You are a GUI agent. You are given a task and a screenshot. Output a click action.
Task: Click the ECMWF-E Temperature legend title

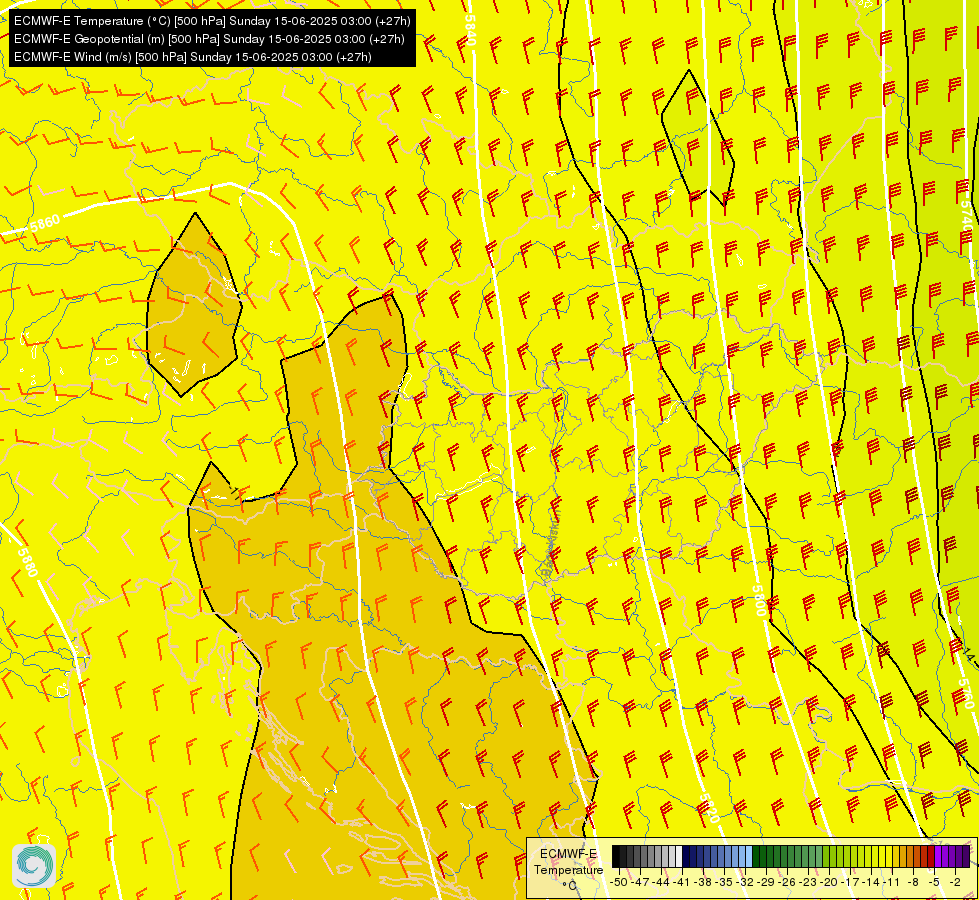tap(569, 862)
